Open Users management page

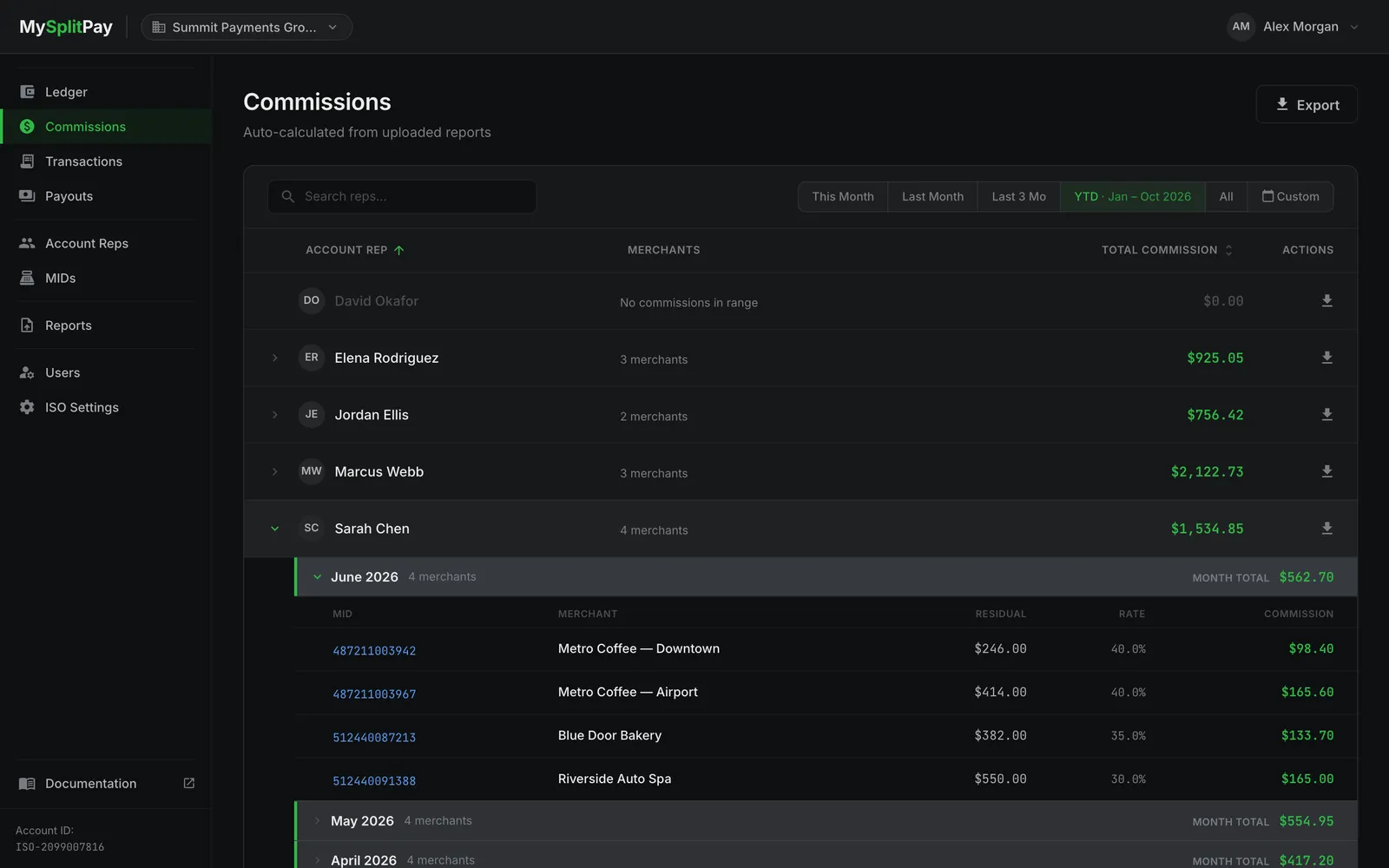point(106,372)
